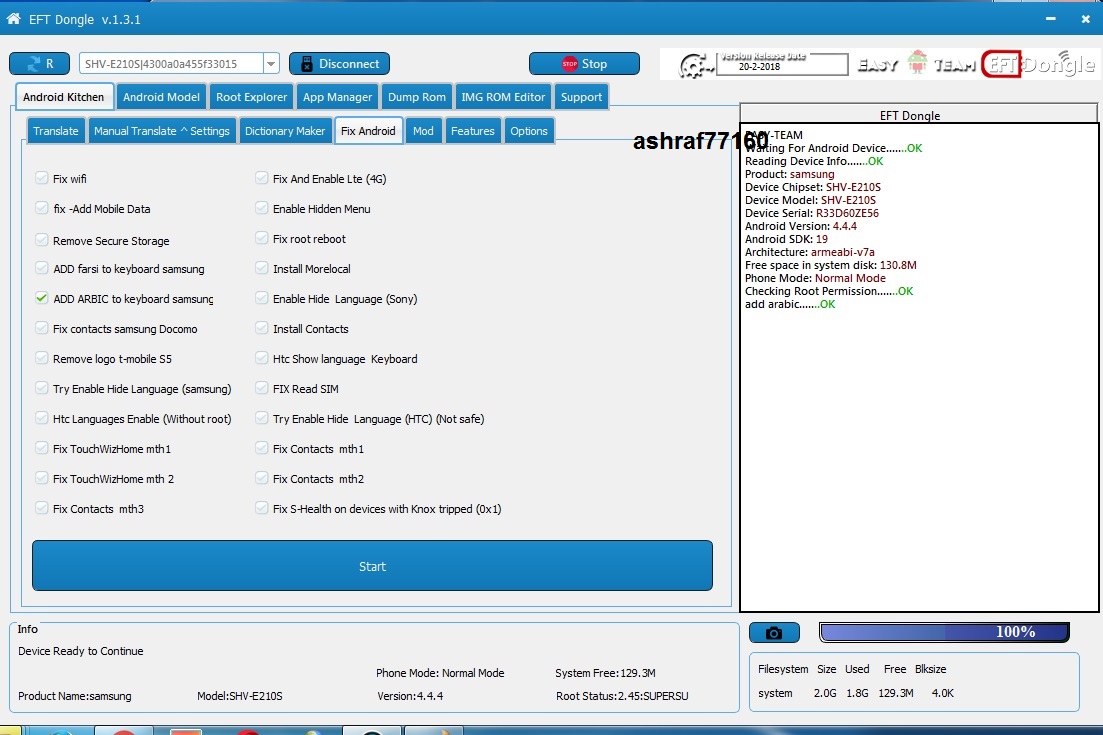Click the camera screenshot button
Viewport: 1103px width, 735px height.
click(x=774, y=633)
